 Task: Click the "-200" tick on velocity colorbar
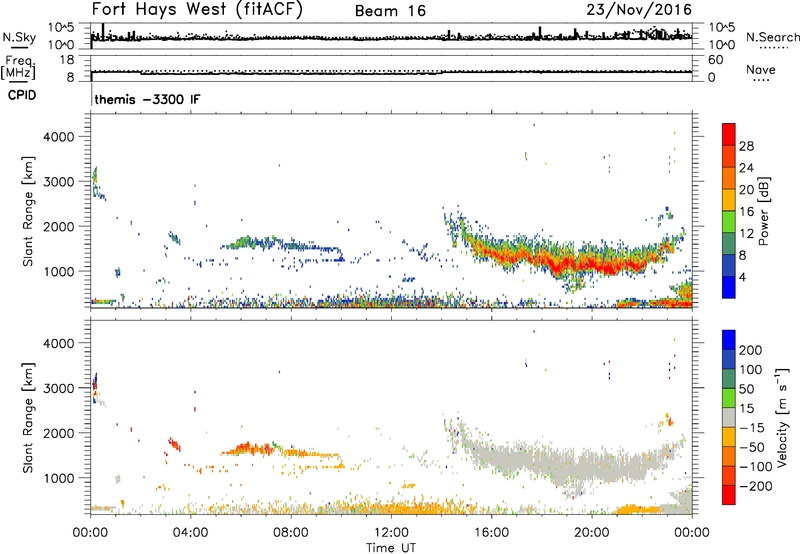(754, 486)
